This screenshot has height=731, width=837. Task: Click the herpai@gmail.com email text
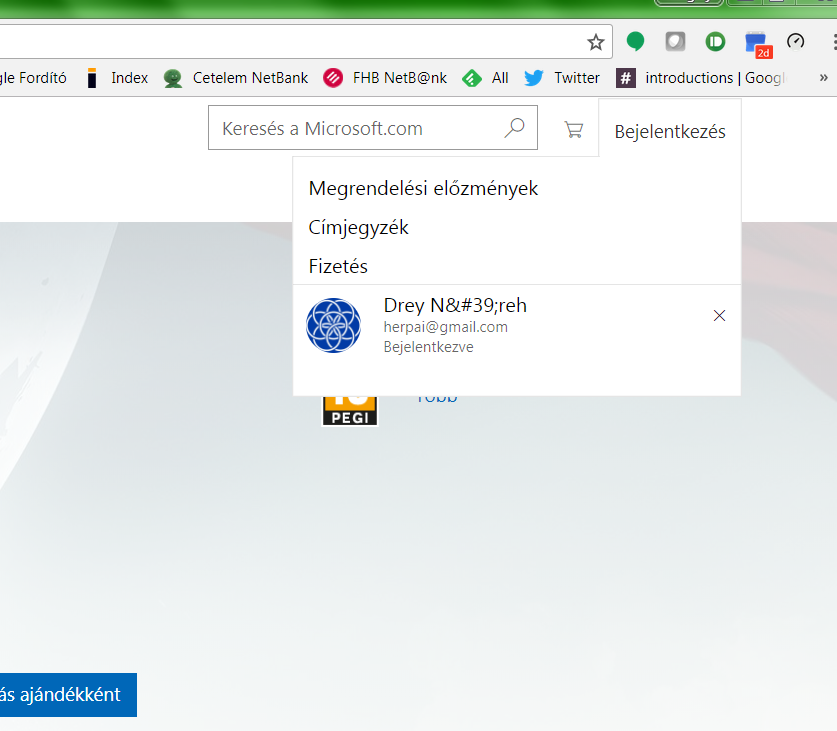coord(445,327)
